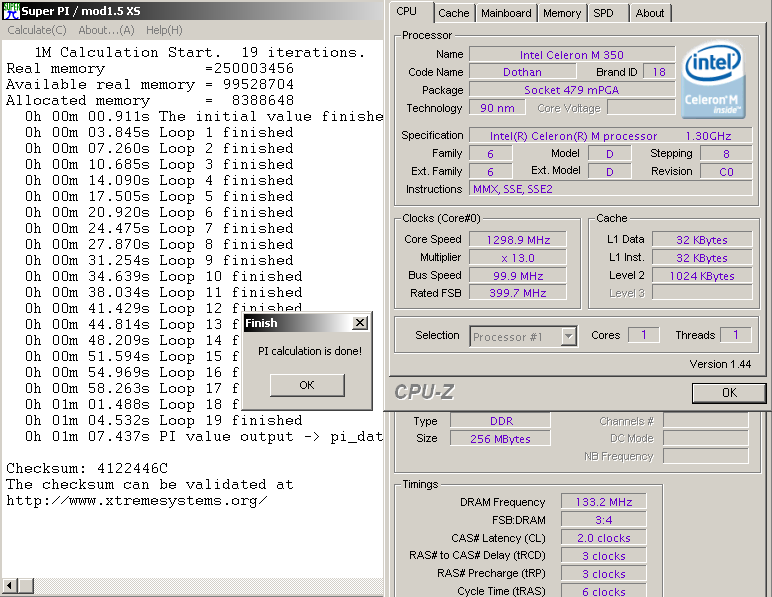Screen dimensions: 772x597
Task: Click the L1 Inst. value 32 KBytes
Action: 702,258
